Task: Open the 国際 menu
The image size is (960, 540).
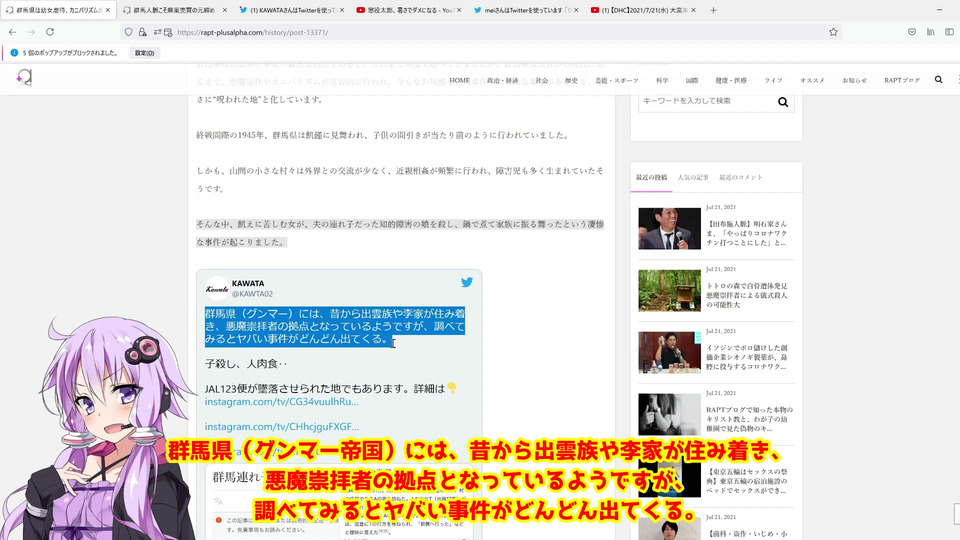Action: [692, 80]
